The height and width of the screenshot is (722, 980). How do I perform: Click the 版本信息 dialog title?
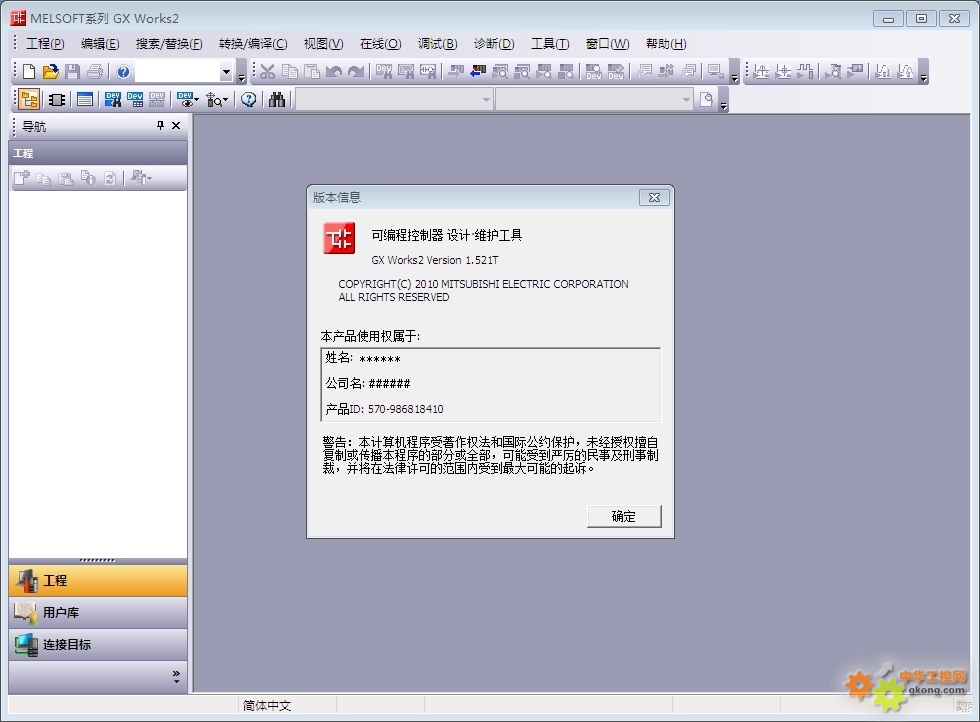click(337, 198)
